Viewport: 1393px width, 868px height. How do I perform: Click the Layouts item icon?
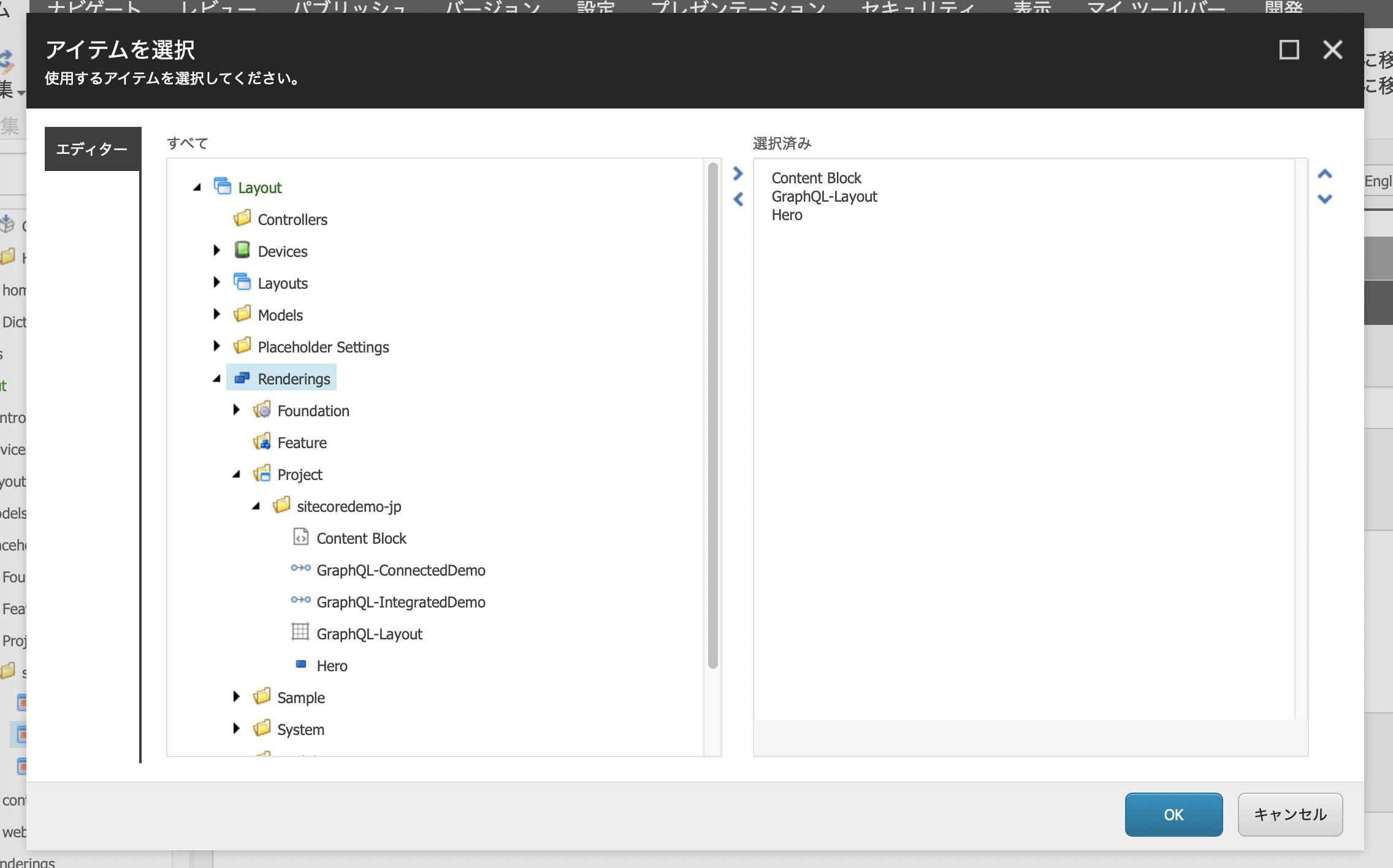pyautogui.click(x=242, y=281)
